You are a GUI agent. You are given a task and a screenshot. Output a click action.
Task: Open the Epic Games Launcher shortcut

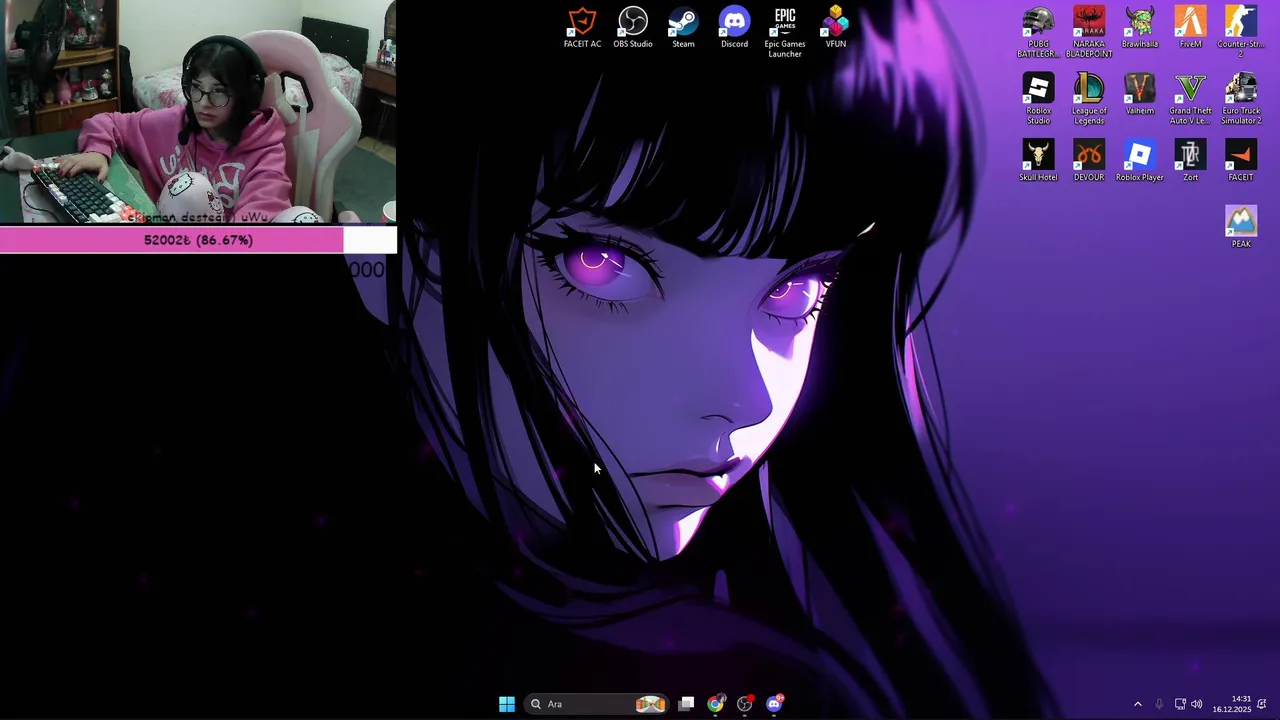(785, 33)
